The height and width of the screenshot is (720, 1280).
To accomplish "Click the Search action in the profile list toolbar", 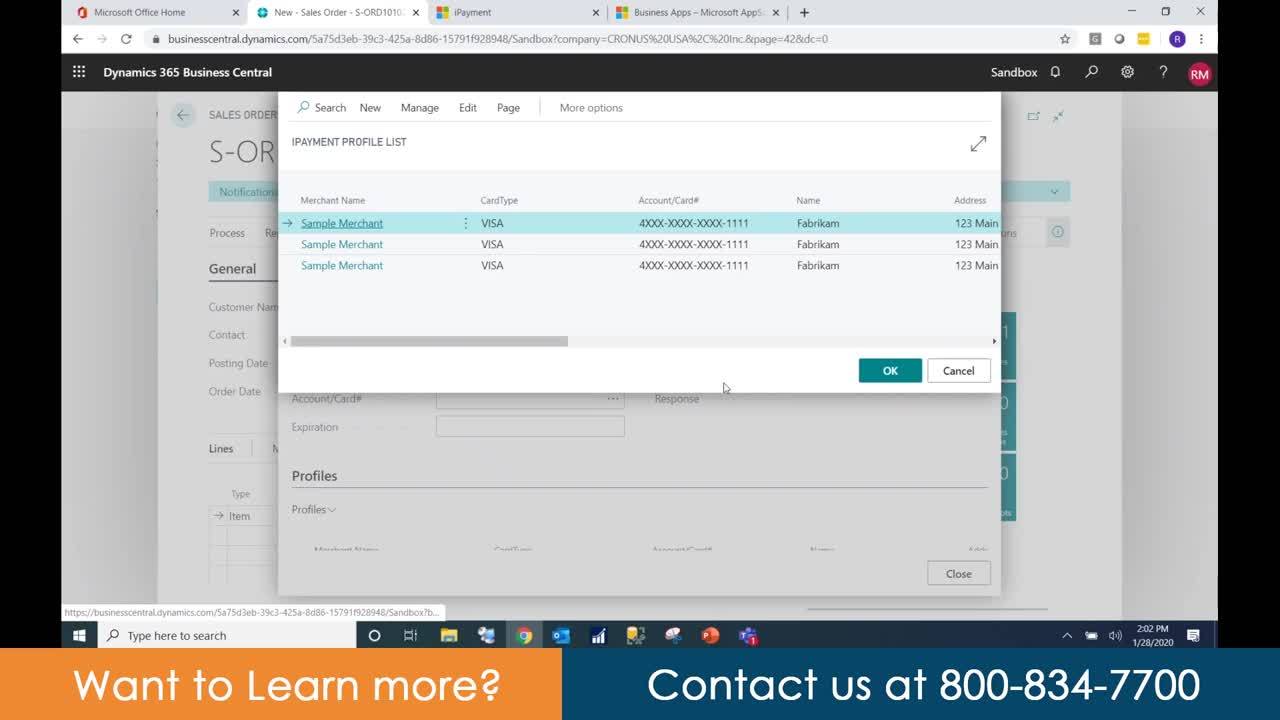I will tap(321, 108).
